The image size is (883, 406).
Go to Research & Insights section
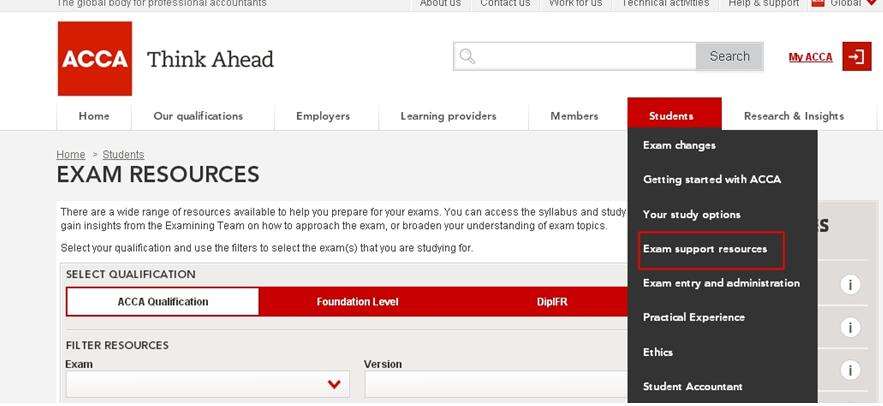coord(793,116)
